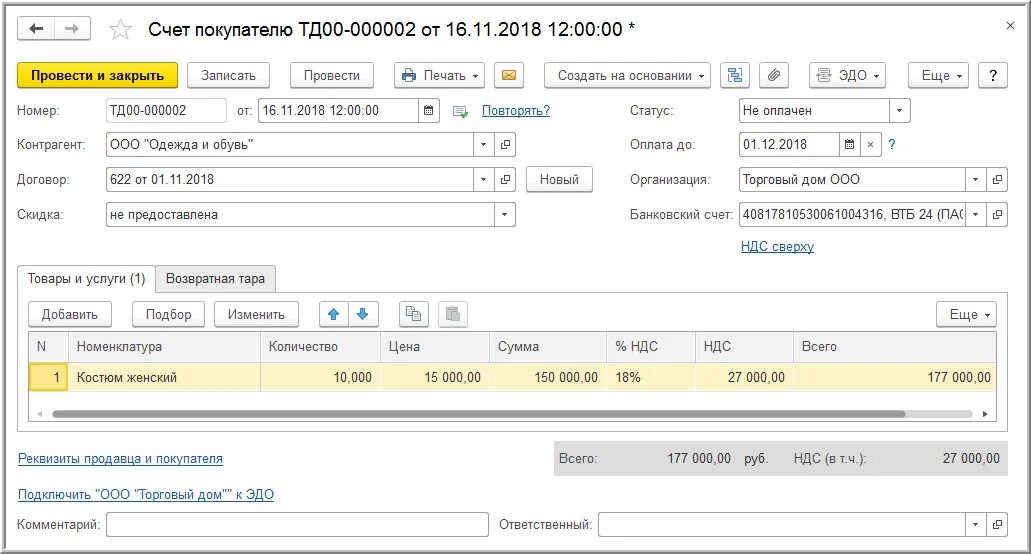Click scrollbar right arrow in table

984,414
